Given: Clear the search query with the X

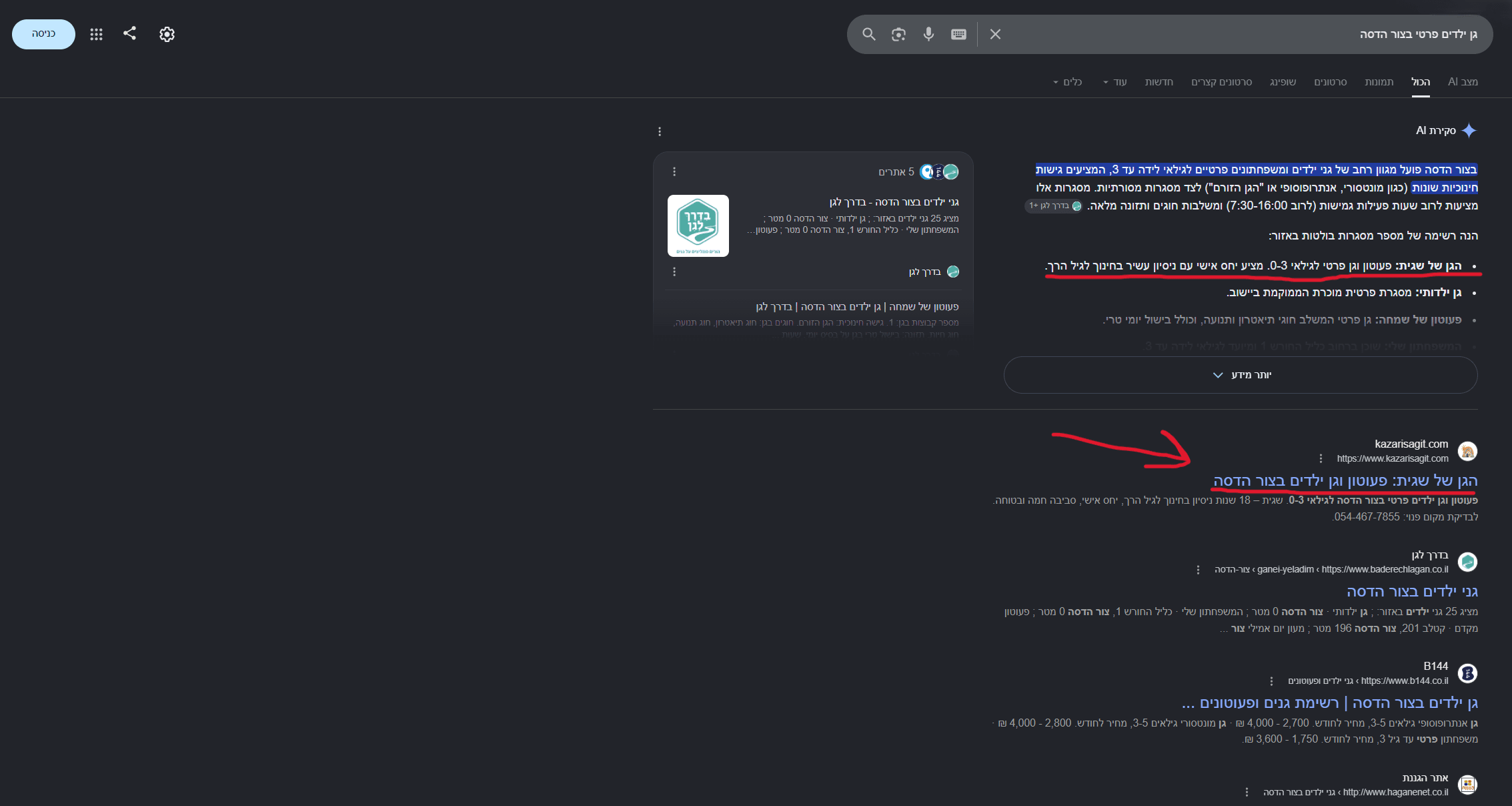Looking at the screenshot, I should point(995,34).
